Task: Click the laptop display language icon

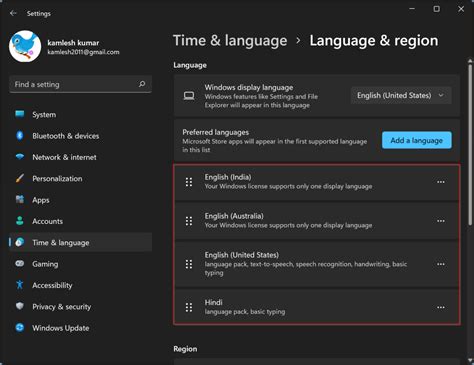Action: pyautogui.click(x=189, y=96)
